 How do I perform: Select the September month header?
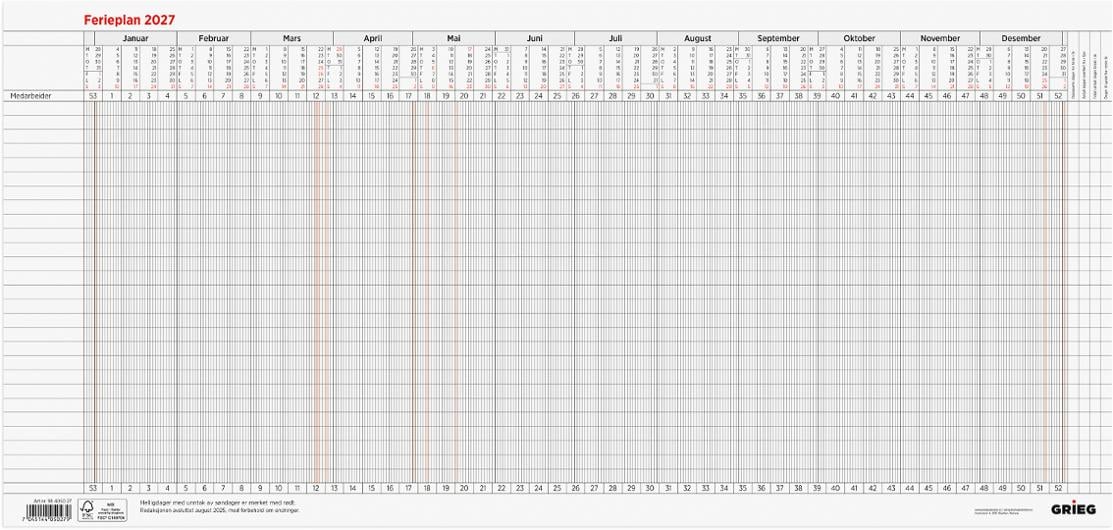click(x=779, y=38)
